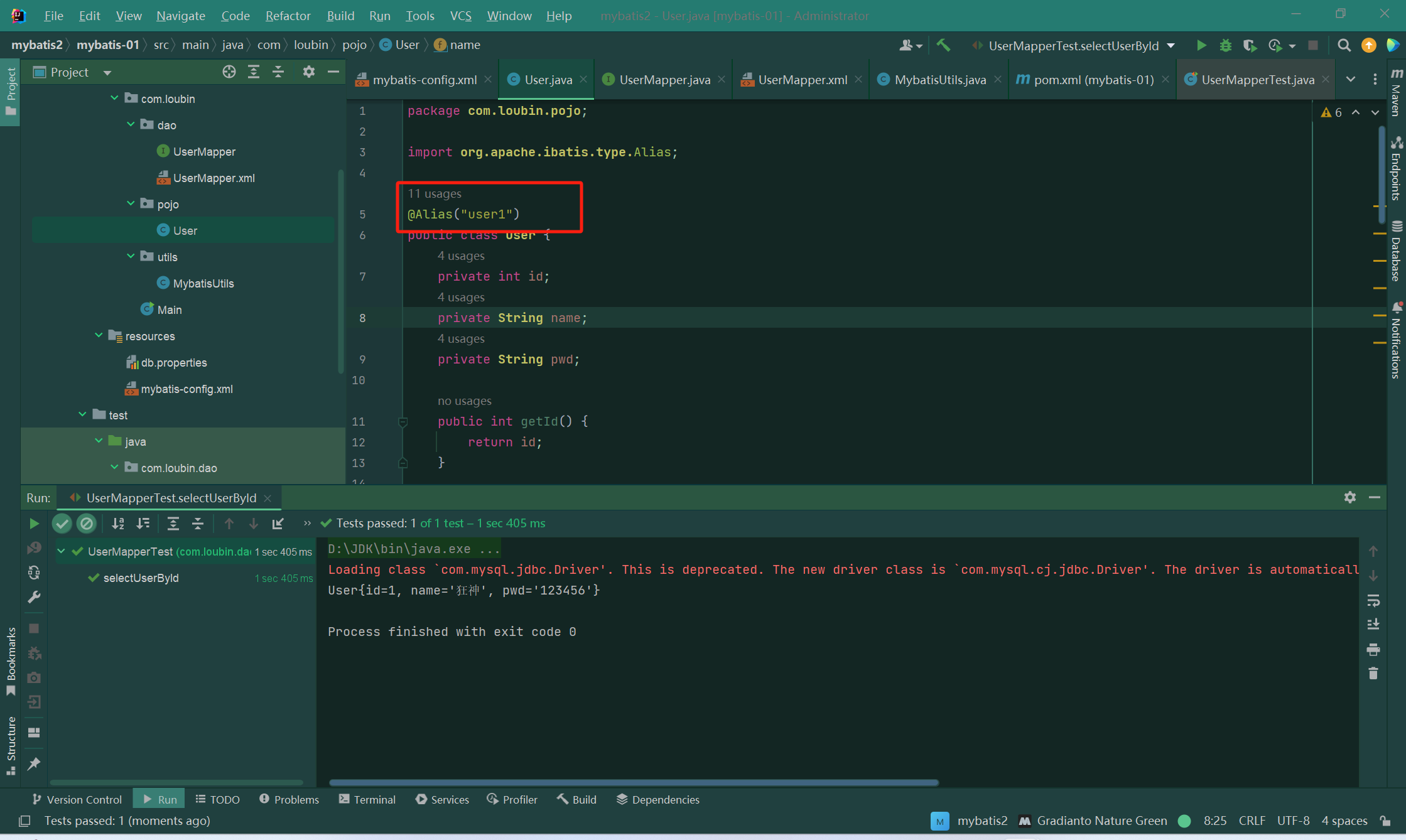This screenshot has height=840, width=1406.
Task: Start the Debug bug icon
Action: coord(1225,45)
